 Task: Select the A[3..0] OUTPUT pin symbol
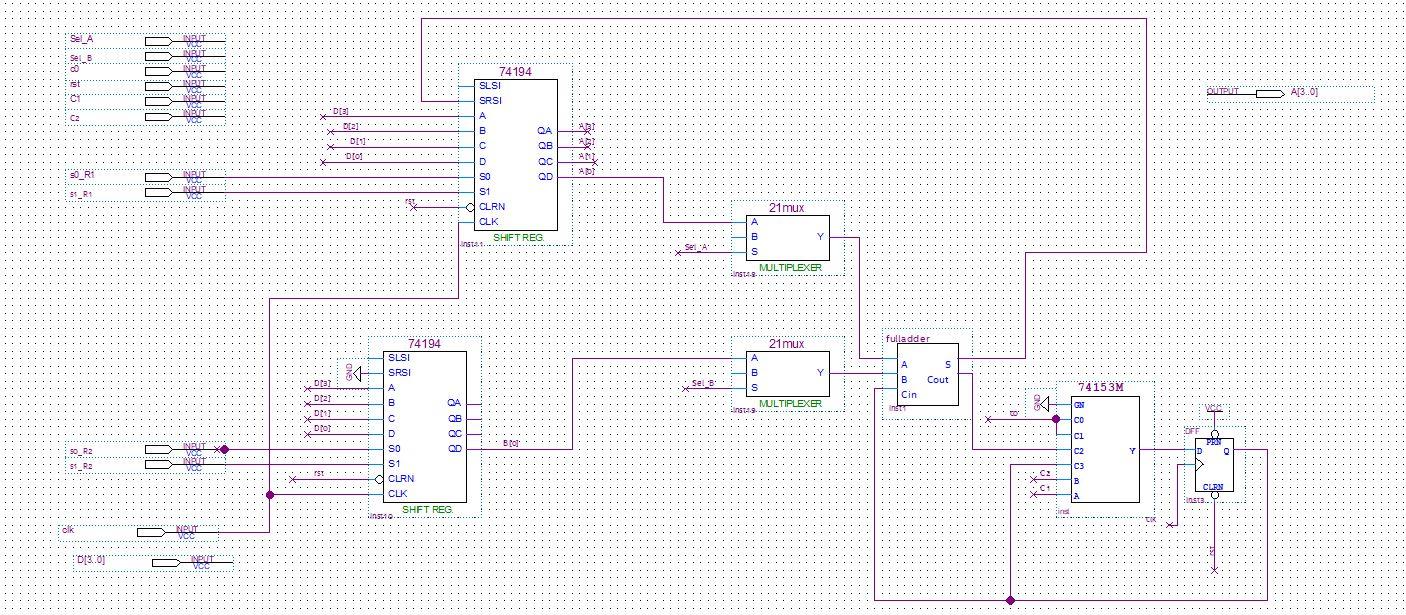[x=1270, y=93]
